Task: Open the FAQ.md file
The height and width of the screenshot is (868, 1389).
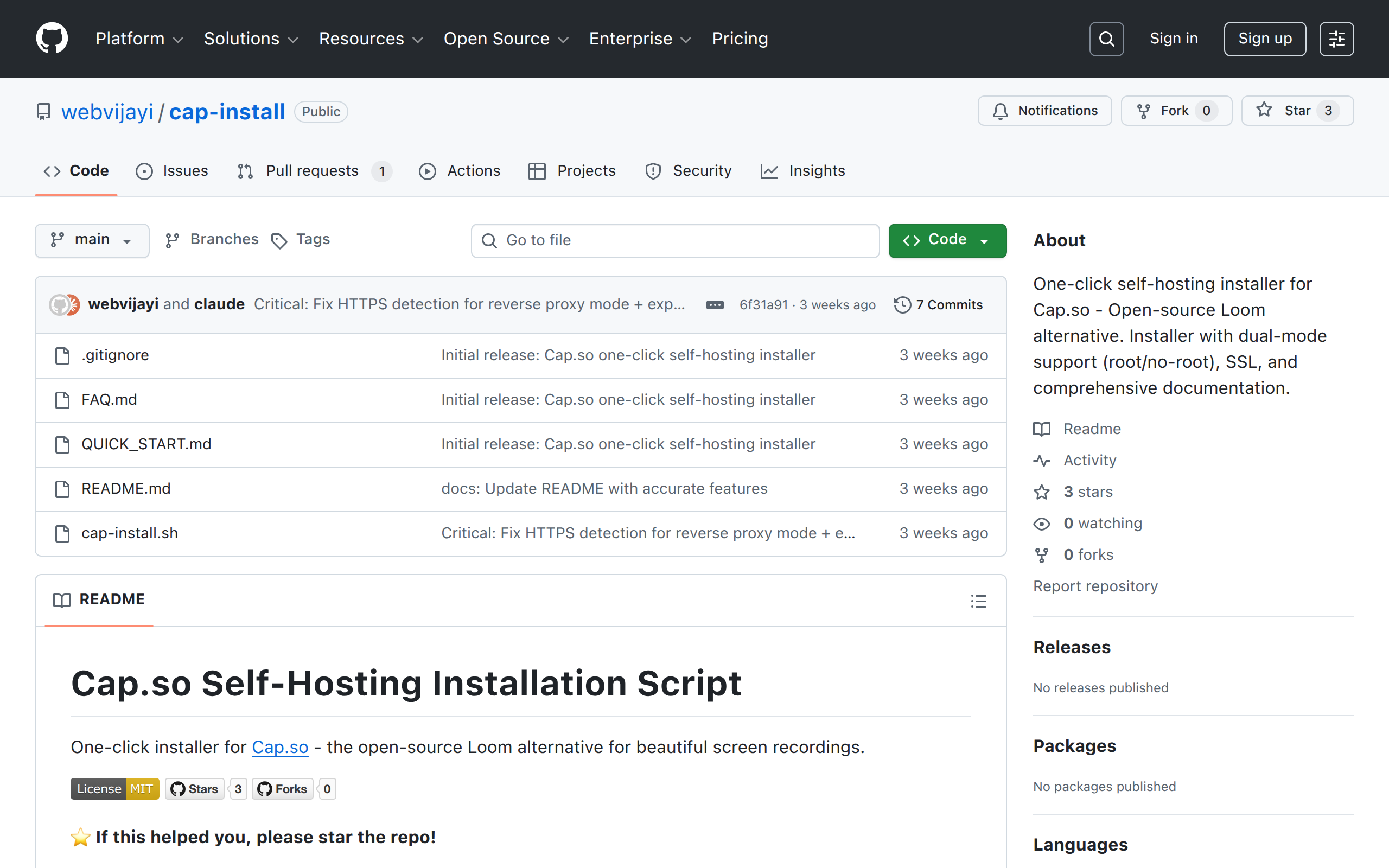Action: 109,400
